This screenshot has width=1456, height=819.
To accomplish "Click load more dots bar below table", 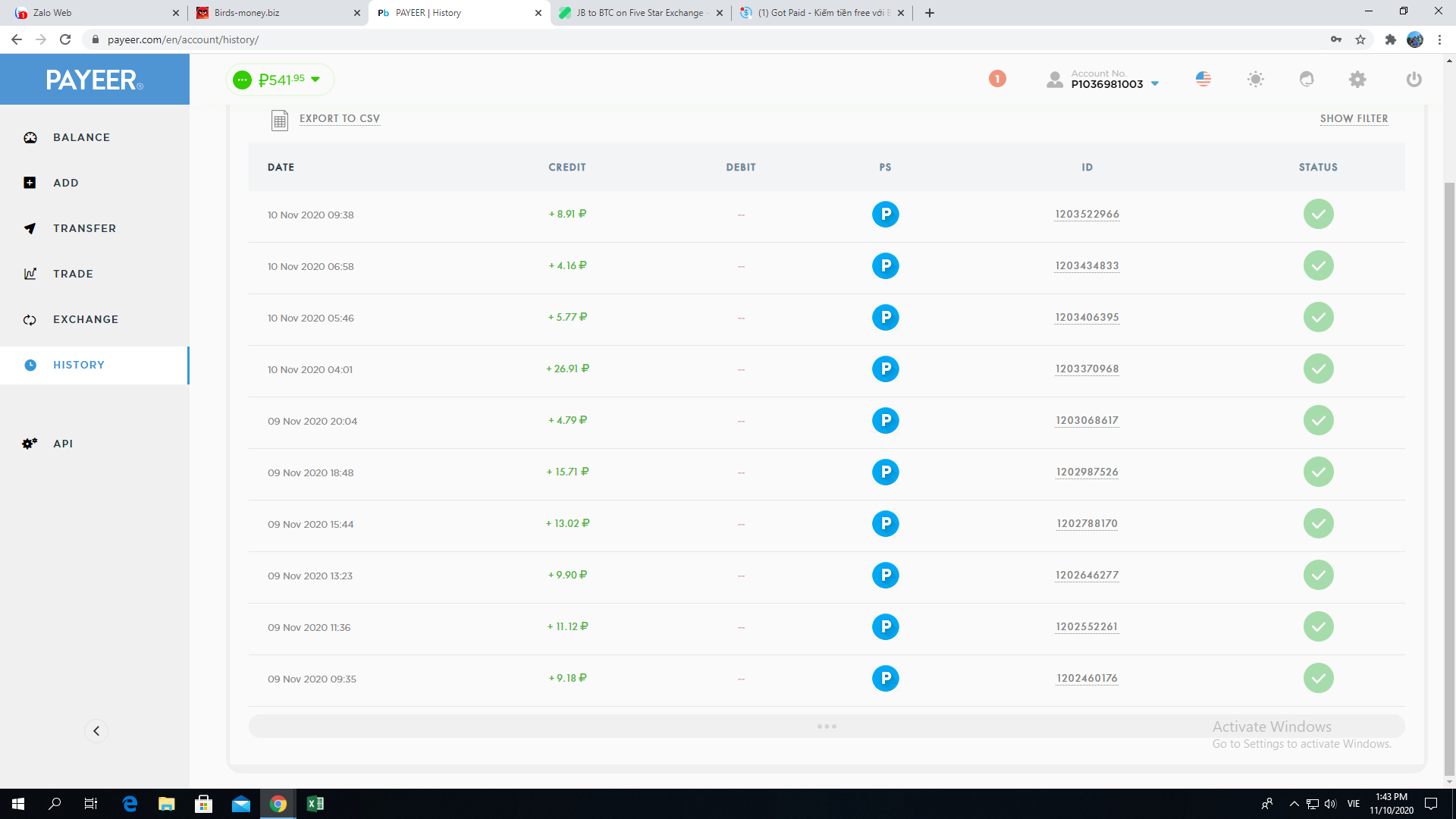I will [x=827, y=726].
